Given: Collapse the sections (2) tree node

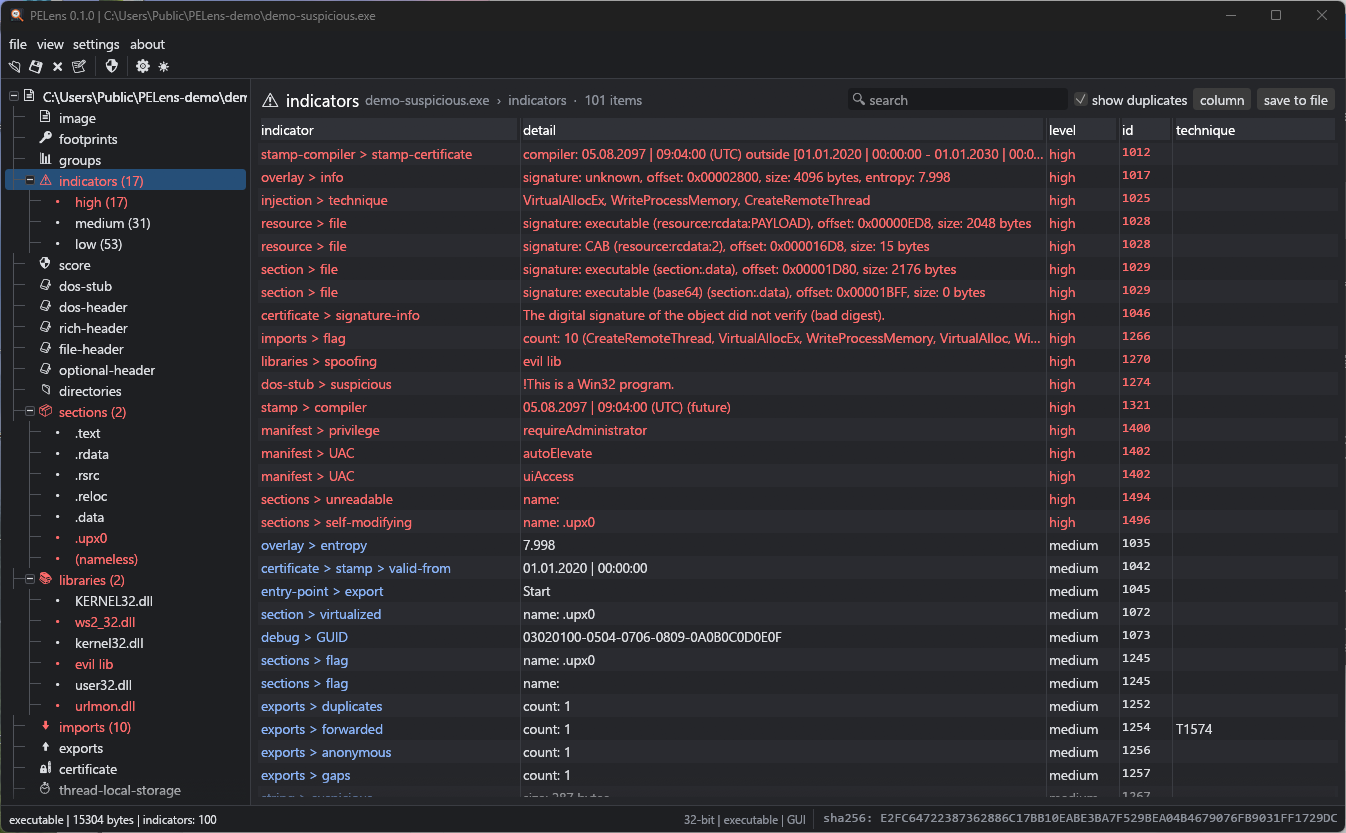Looking at the screenshot, I should click(30, 411).
